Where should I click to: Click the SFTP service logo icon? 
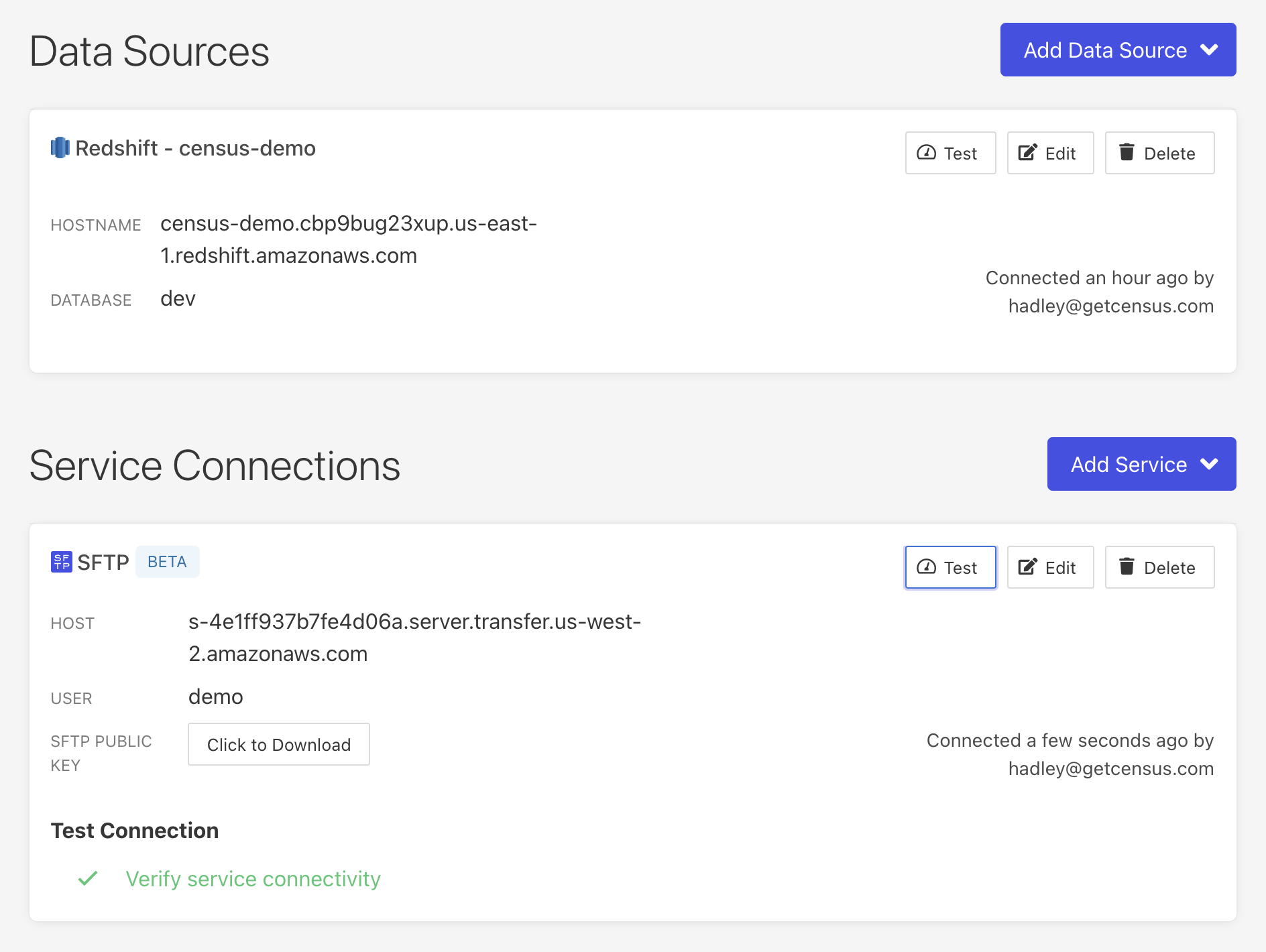(61, 562)
